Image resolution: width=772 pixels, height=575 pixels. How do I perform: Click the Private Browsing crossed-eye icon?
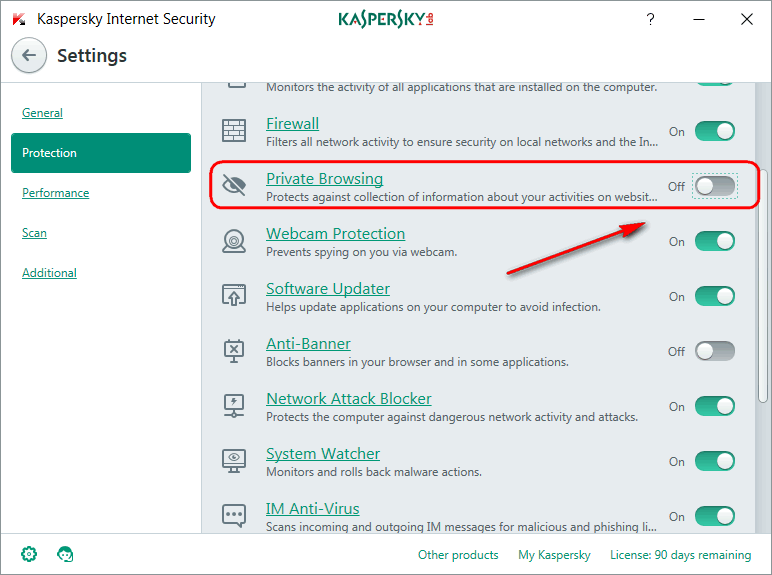tap(234, 186)
